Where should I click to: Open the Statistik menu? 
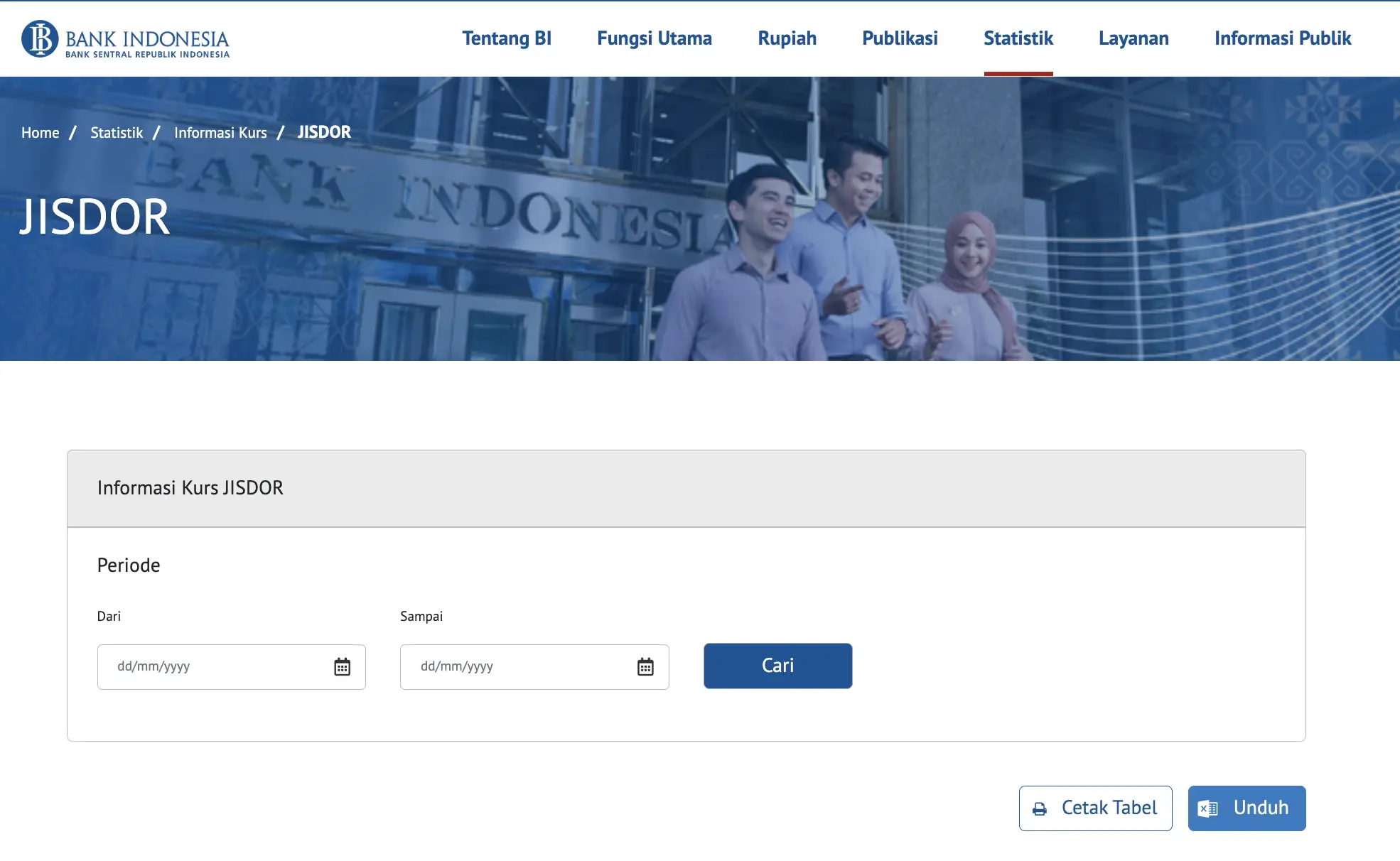click(x=1018, y=38)
